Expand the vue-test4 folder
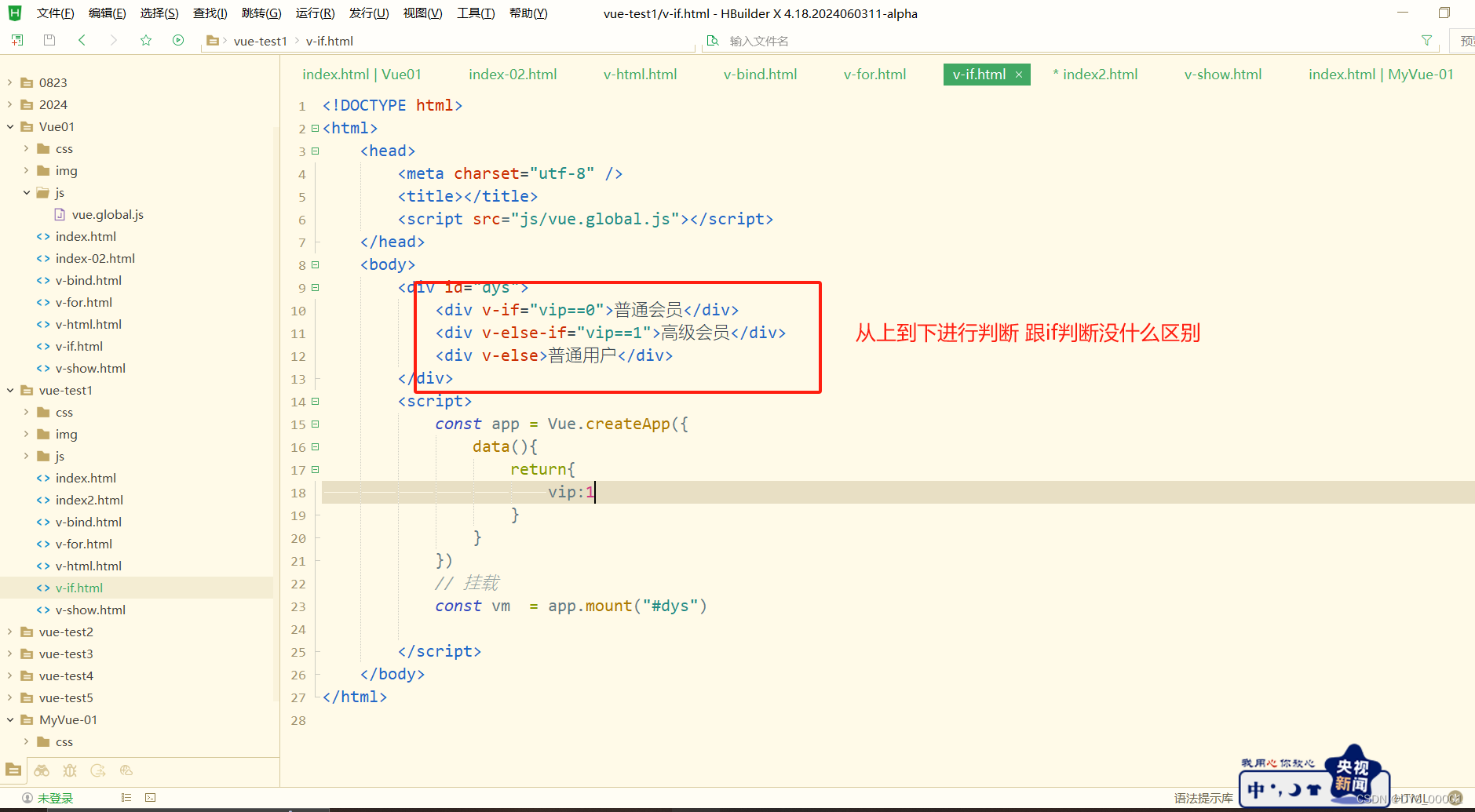The image size is (1475, 812). [x=10, y=675]
